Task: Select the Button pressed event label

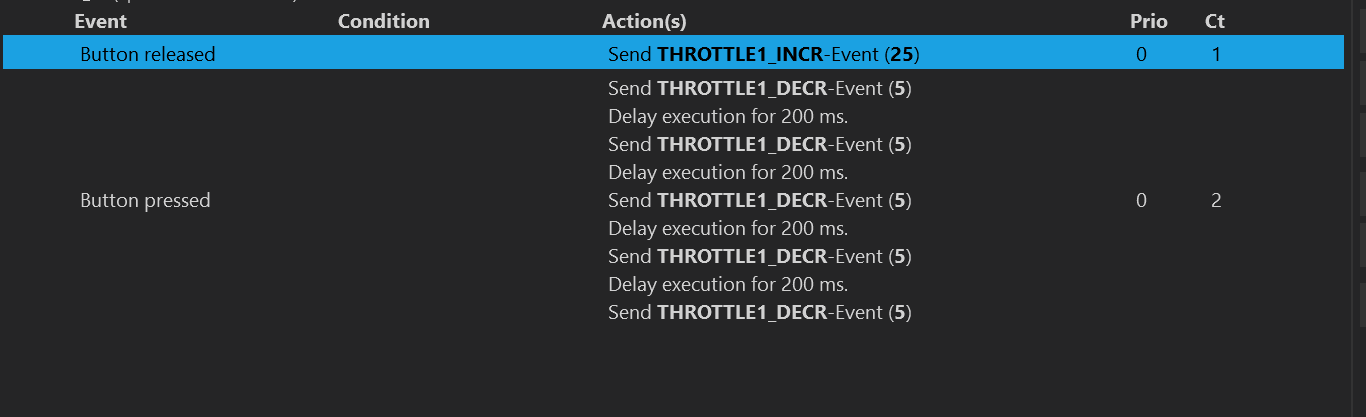Action: pos(145,200)
